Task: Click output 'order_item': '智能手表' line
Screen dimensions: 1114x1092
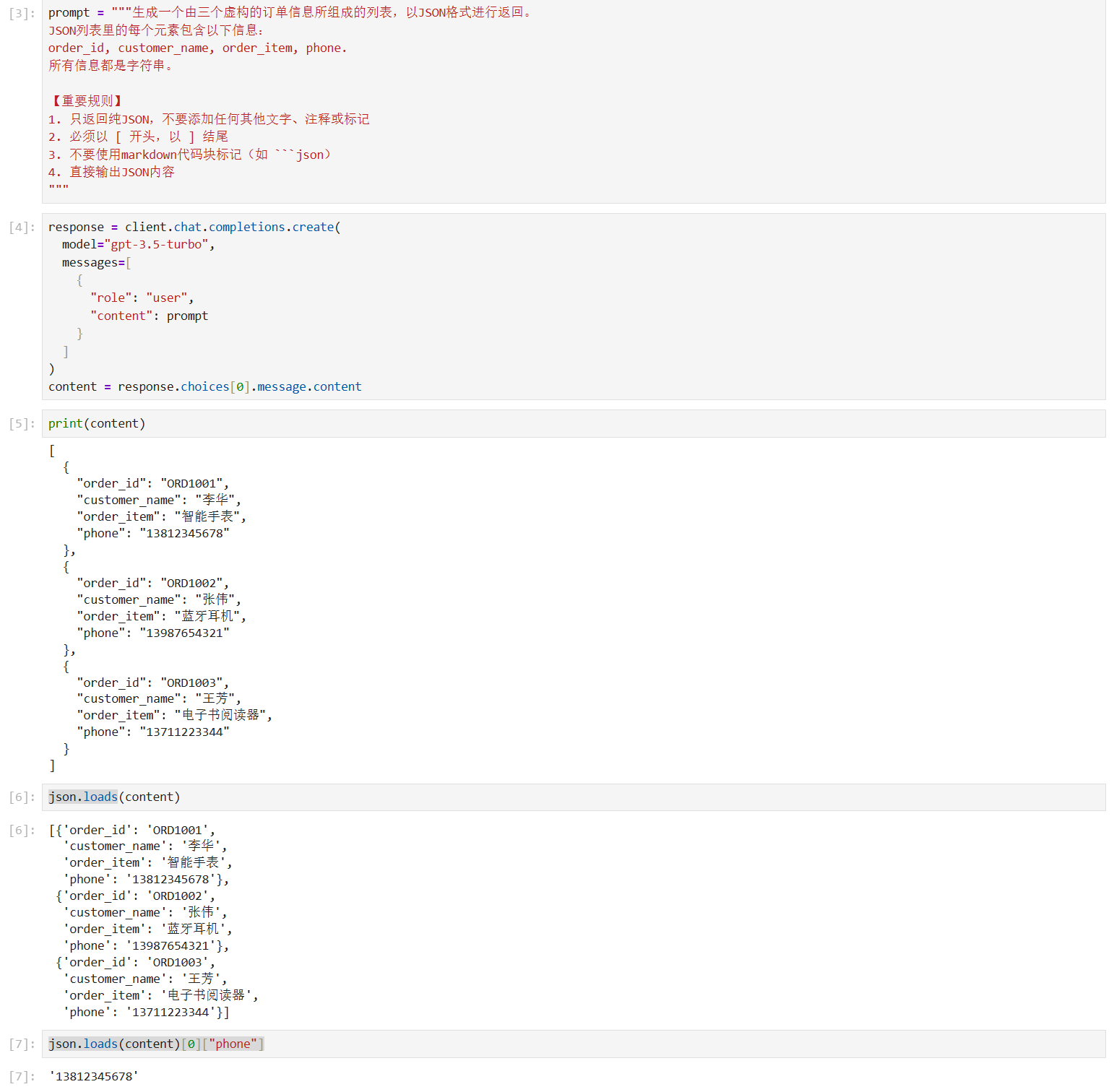Action: [x=147, y=862]
